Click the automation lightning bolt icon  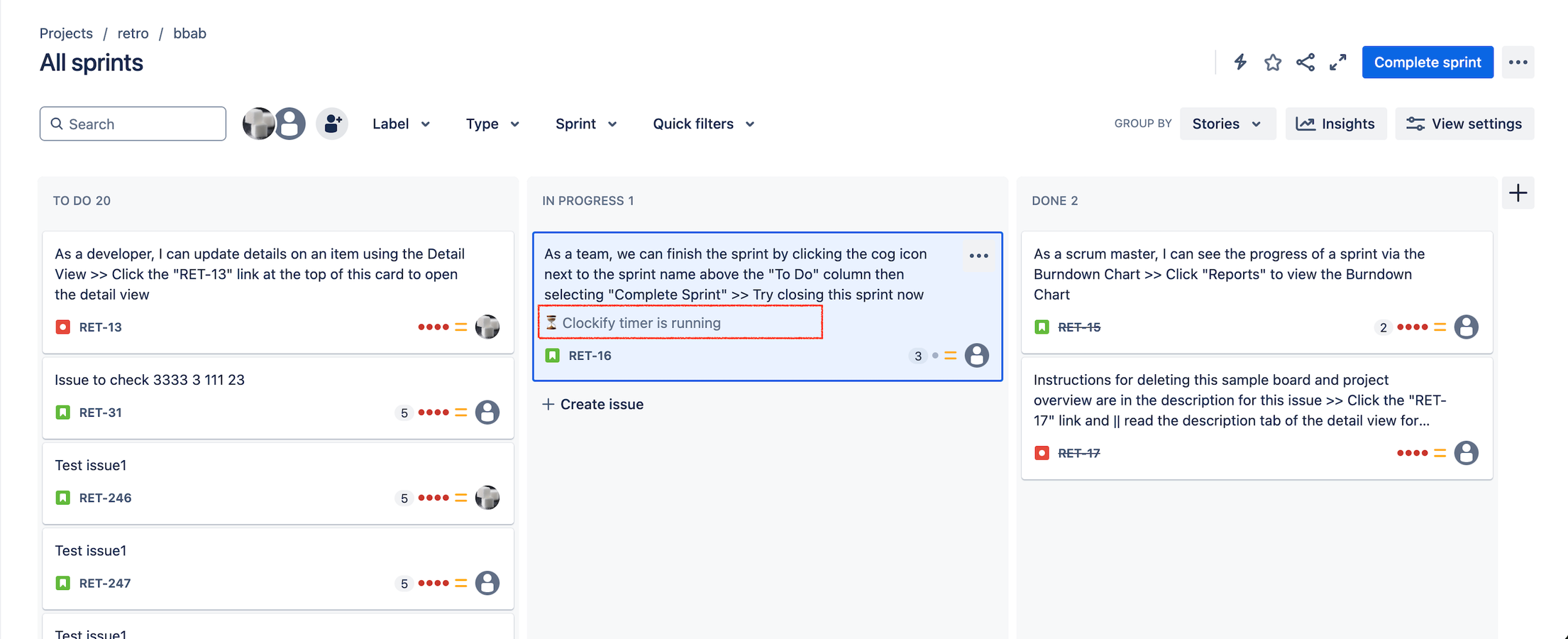click(1240, 62)
